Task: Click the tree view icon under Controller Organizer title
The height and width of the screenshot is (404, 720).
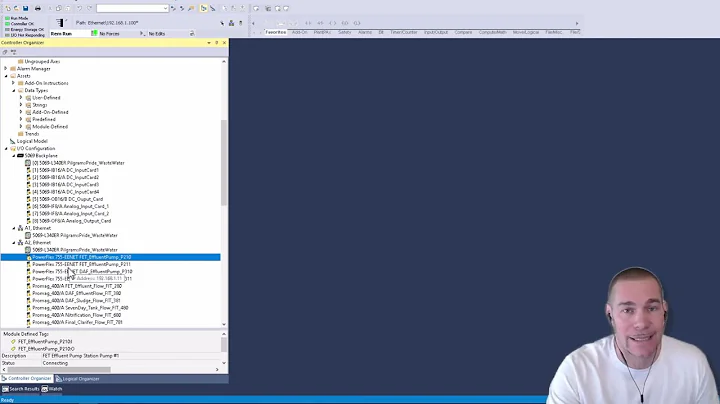Action: tap(13, 52)
